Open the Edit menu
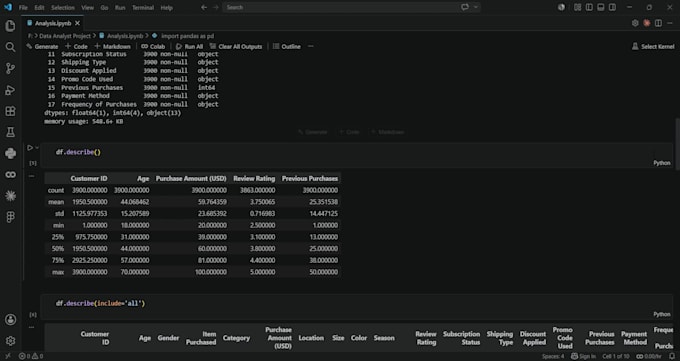The image size is (680, 361). (x=39, y=7)
